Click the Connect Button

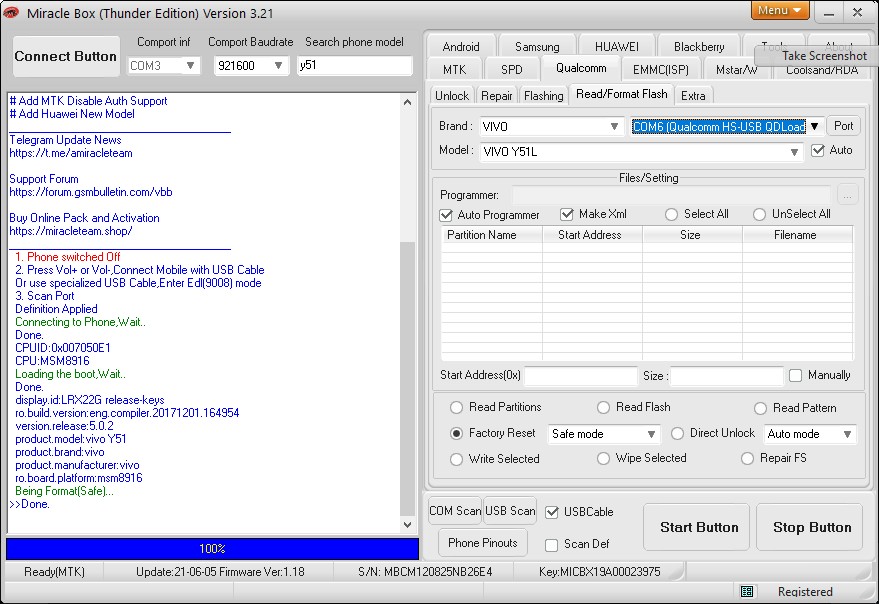[x=66, y=56]
